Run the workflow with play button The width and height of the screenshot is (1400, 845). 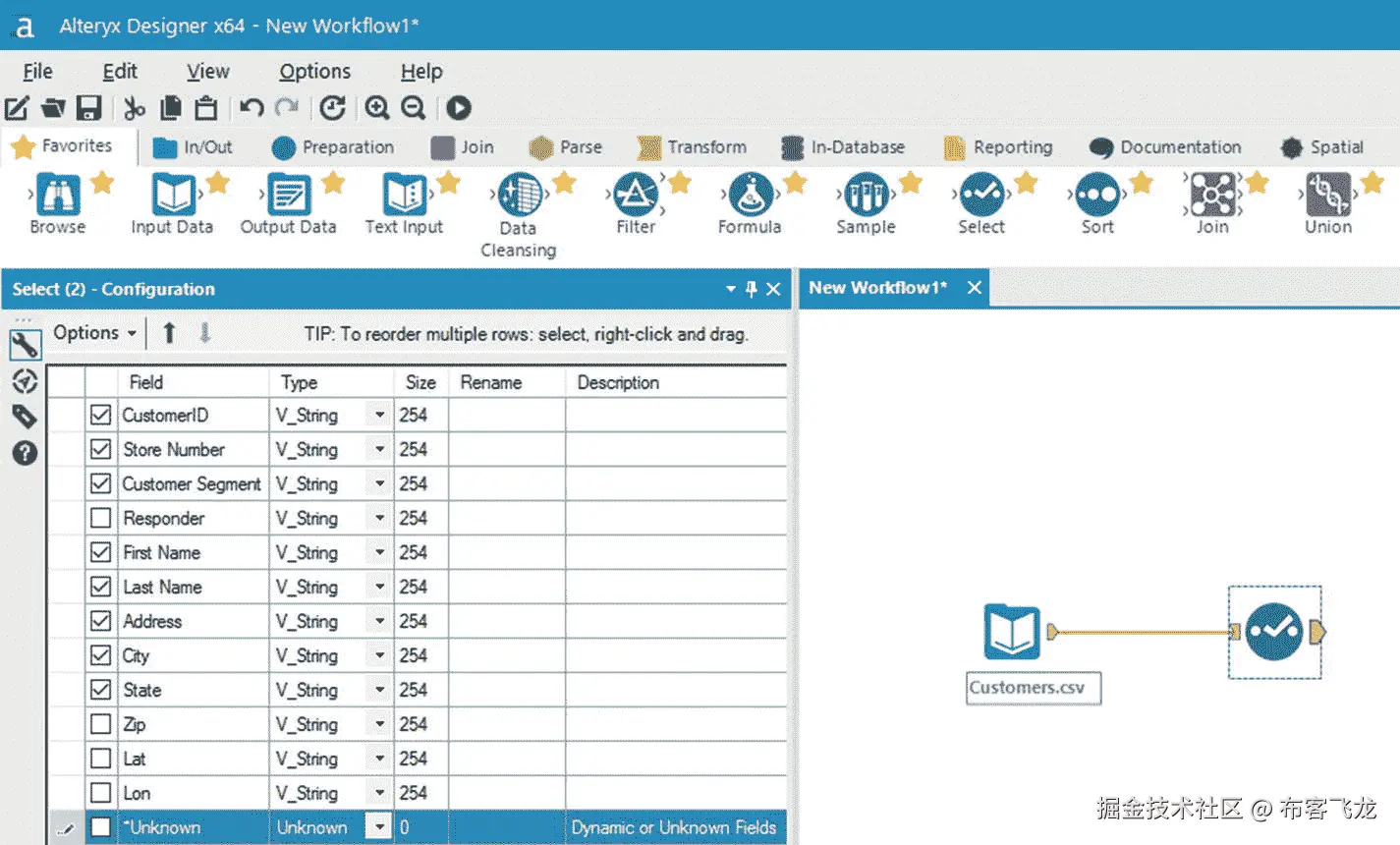(x=459, y=108)
